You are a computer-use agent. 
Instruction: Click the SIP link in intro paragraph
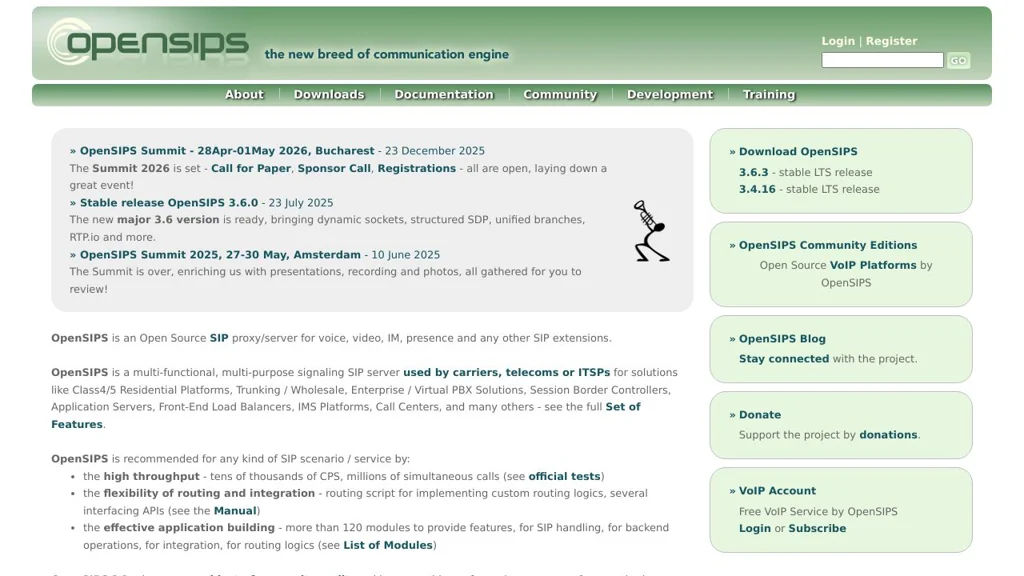(219, 338)
